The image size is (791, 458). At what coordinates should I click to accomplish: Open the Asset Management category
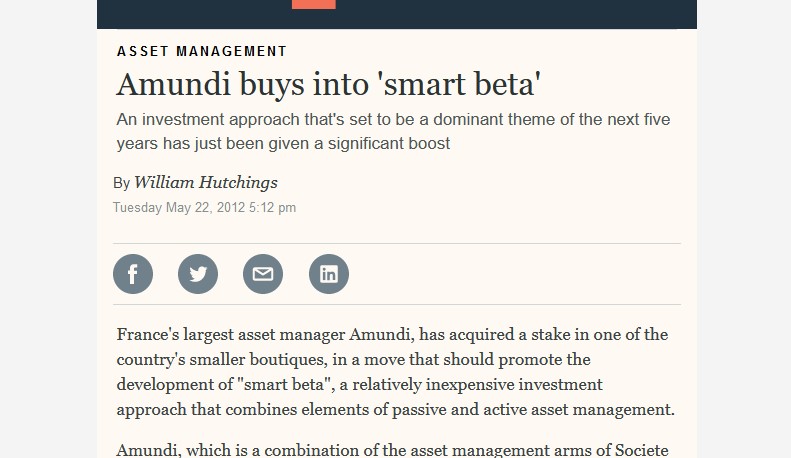pyautogui.click(x=202, y=51)
